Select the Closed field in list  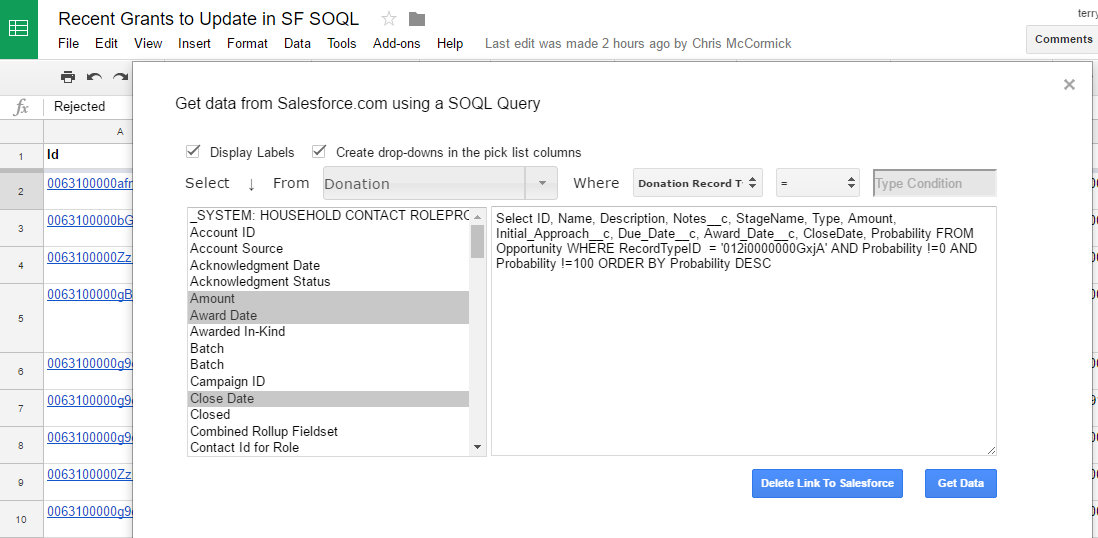(x=328, y=415)
